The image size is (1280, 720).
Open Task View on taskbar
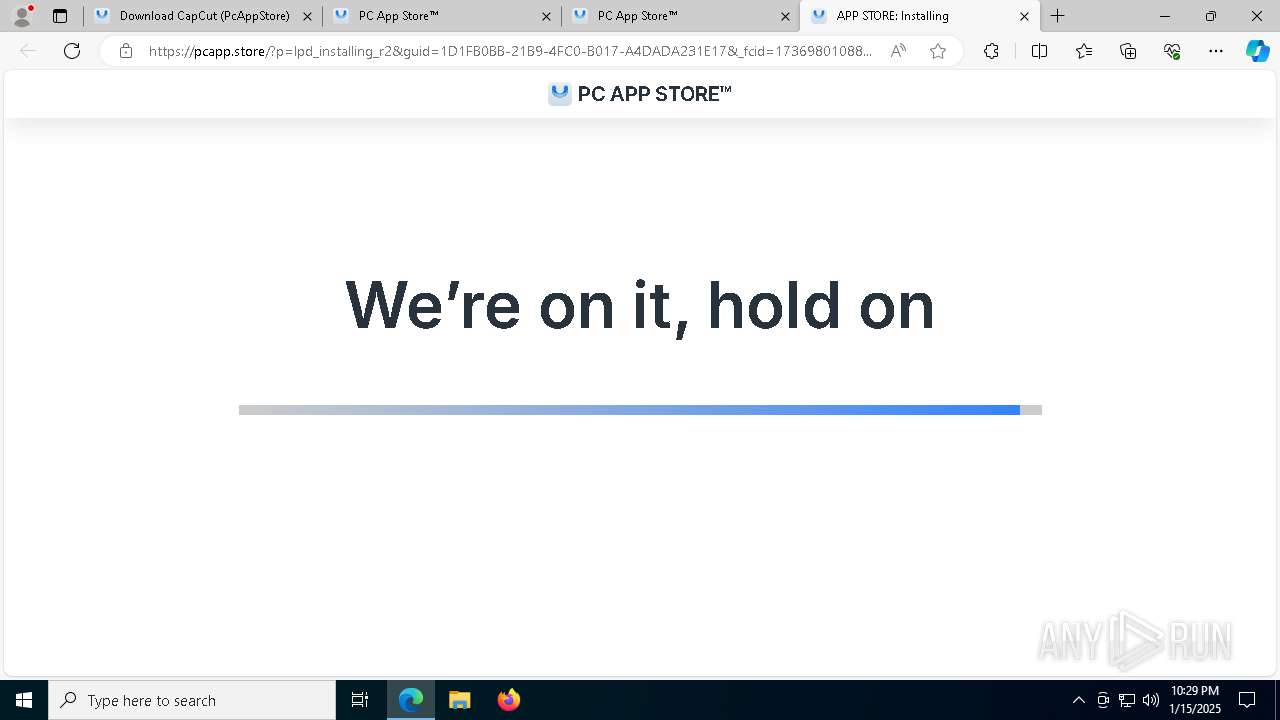tap(360, 700)
